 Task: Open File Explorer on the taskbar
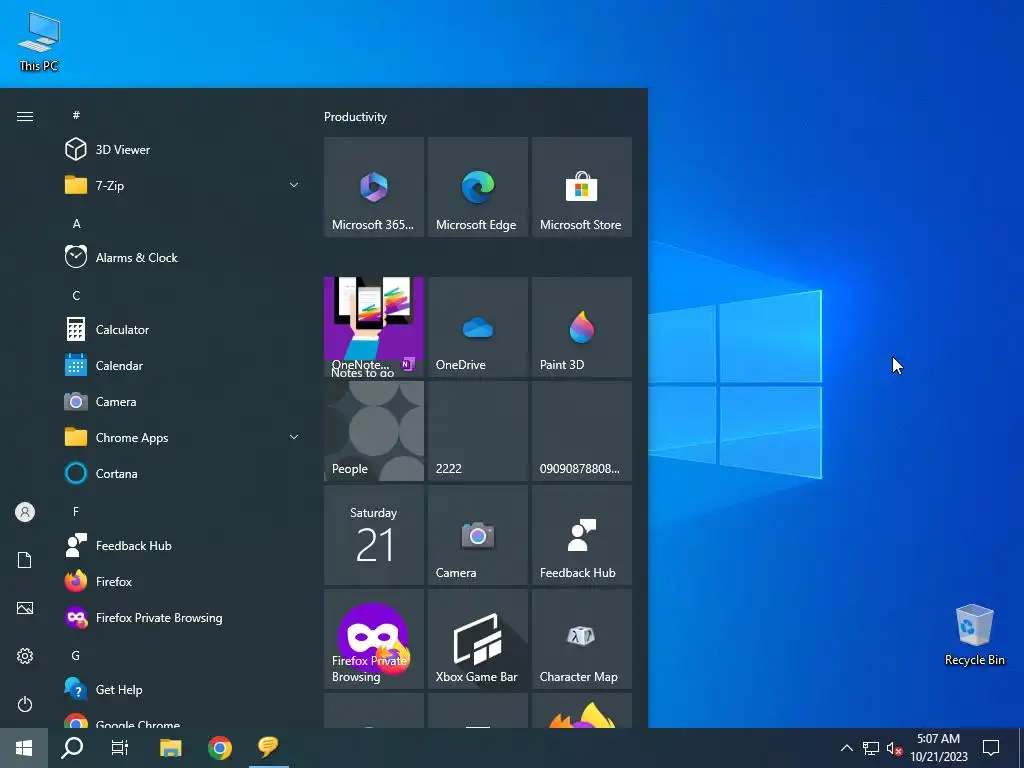coord(170,748)
